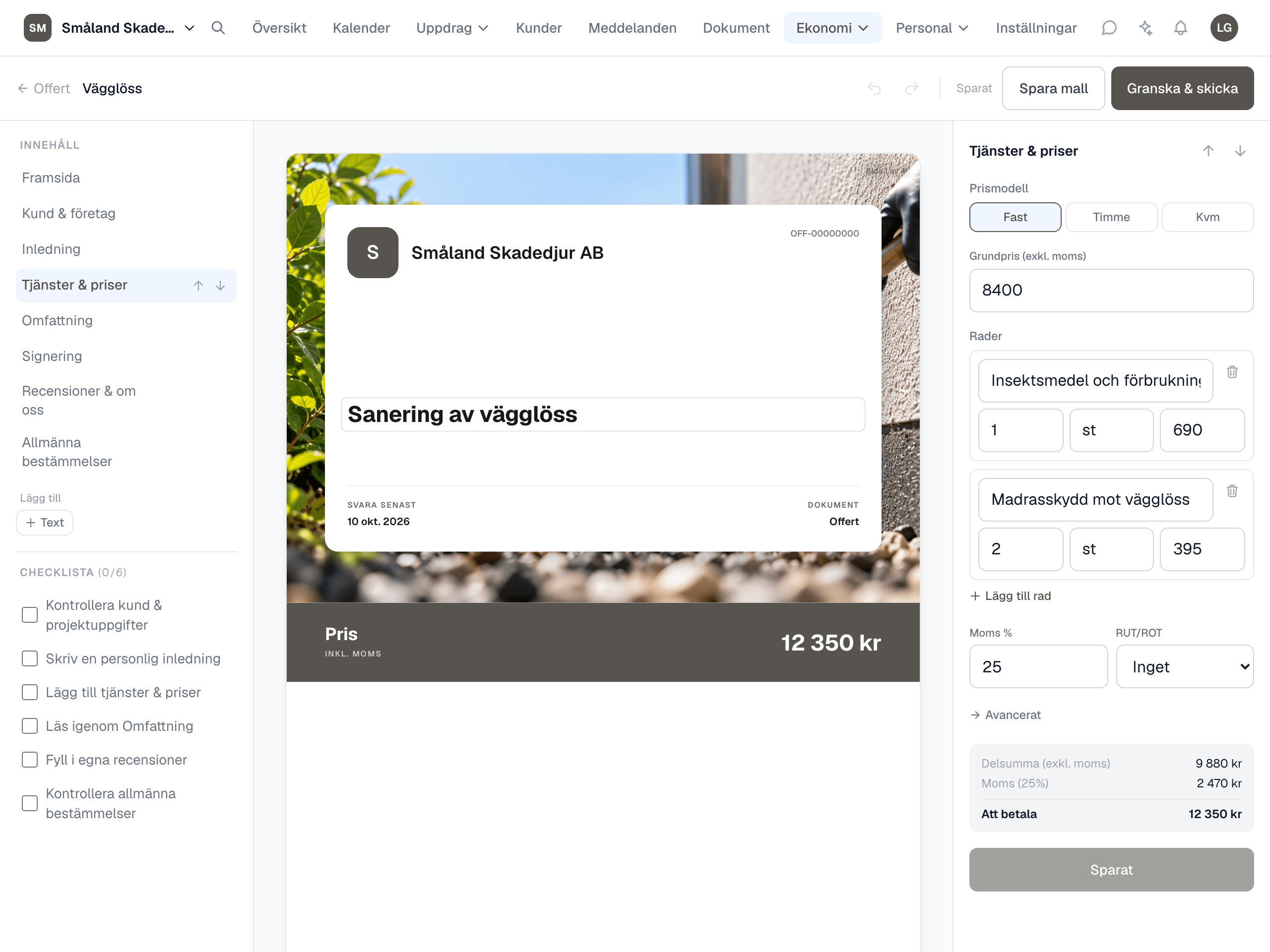Click the Sanering av vägglöss title field
This screenshot has height=952, width=1270.
tap(603, 415)
